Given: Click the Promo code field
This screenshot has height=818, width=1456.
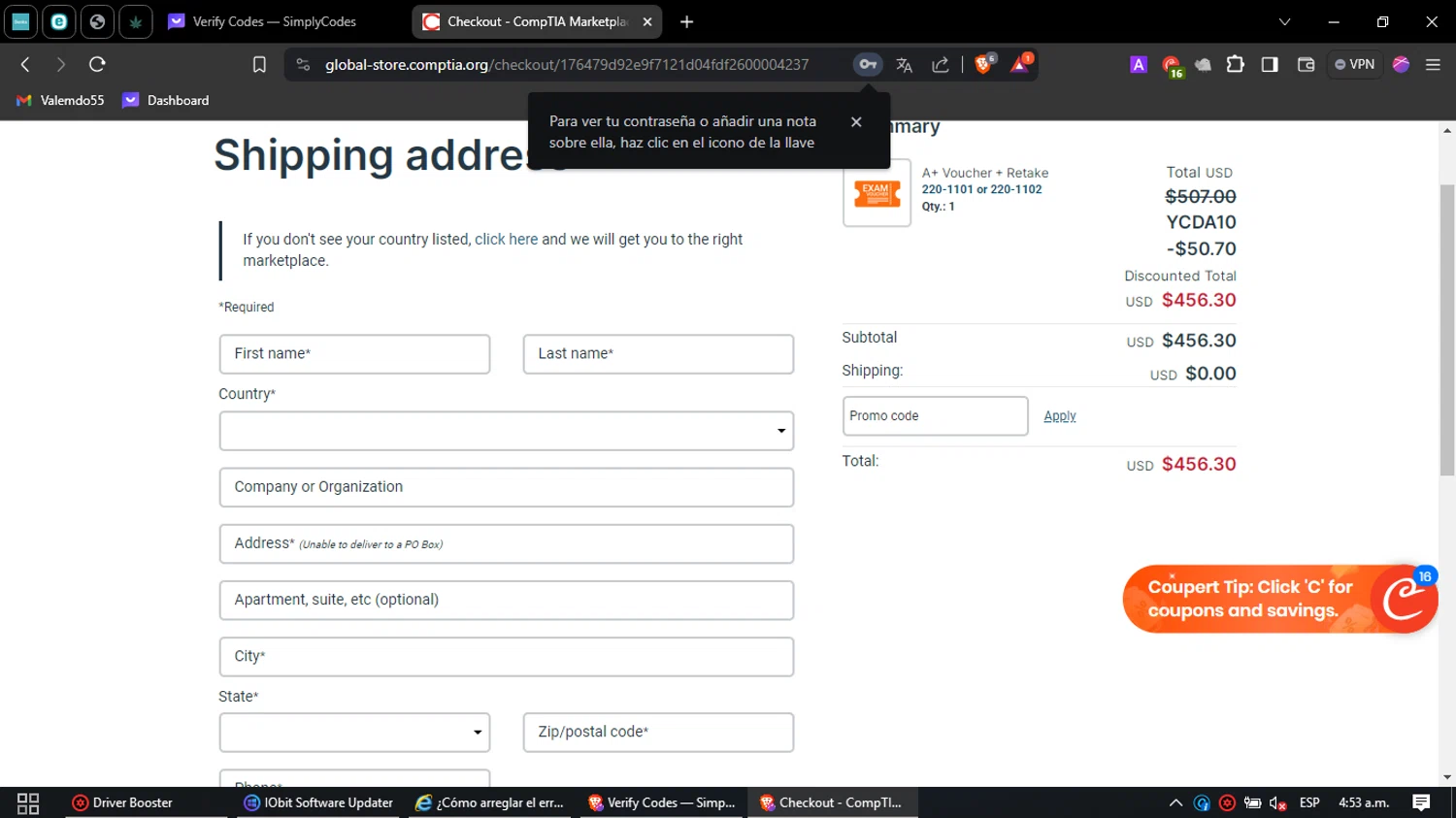Looking at the screenshot, I should click(x=935, y=415).
